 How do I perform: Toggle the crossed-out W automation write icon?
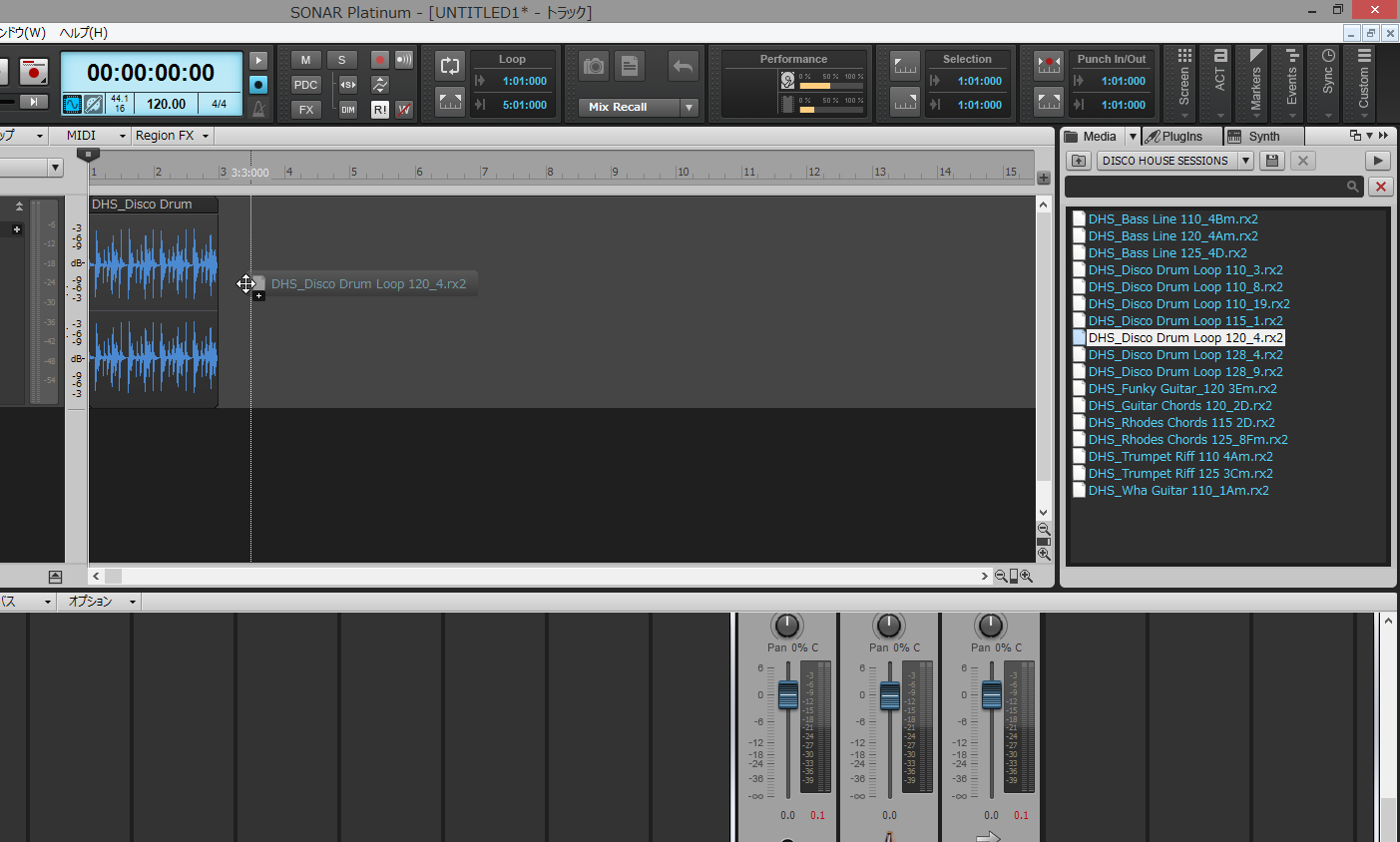point(404,110)
